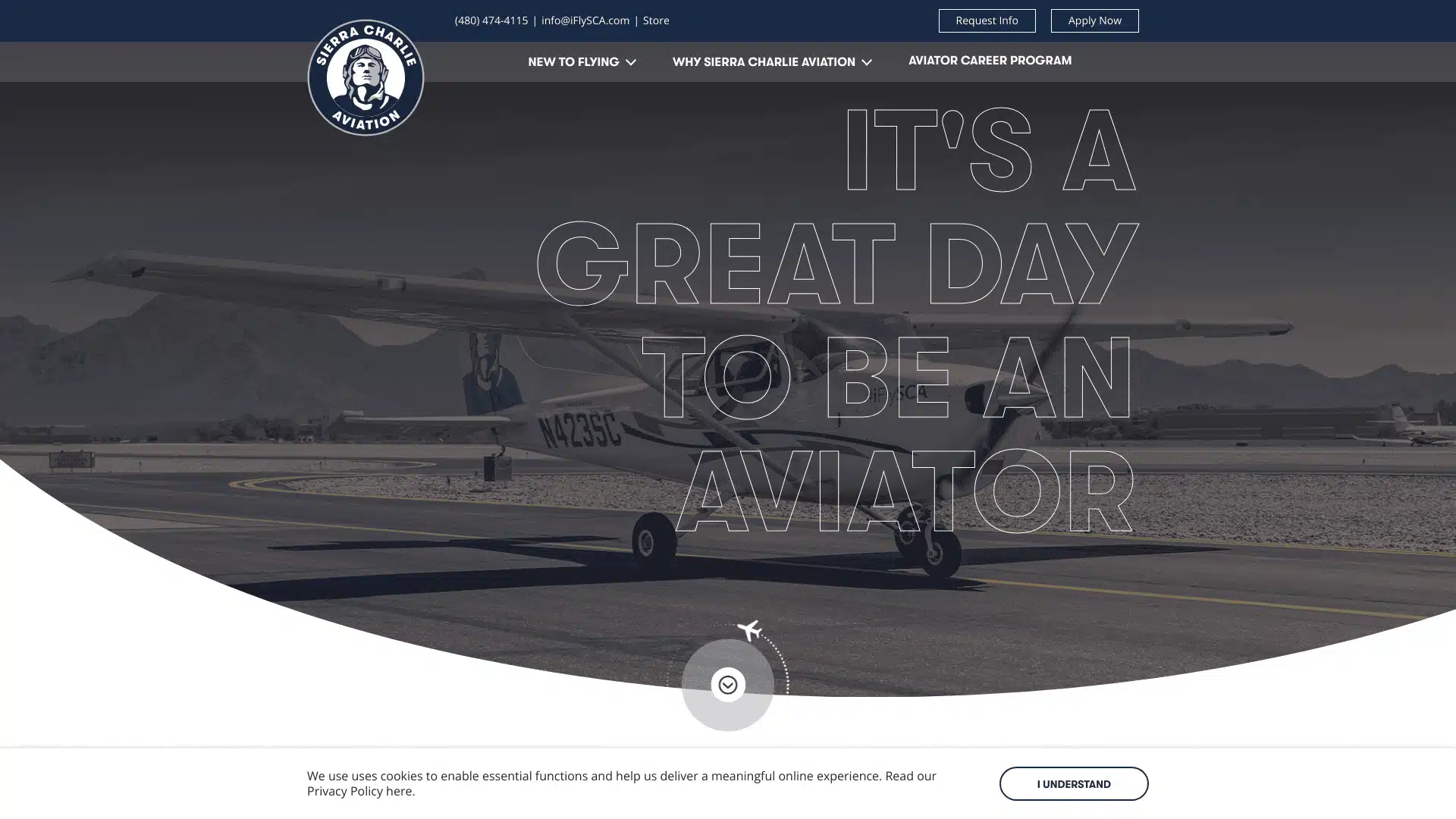Expand the arrow beside WHY SIERRA CHARLIE AVIATION
The width and height of the screenshot is (1456, 819).
pyautogui.click(x=867, y=62)
